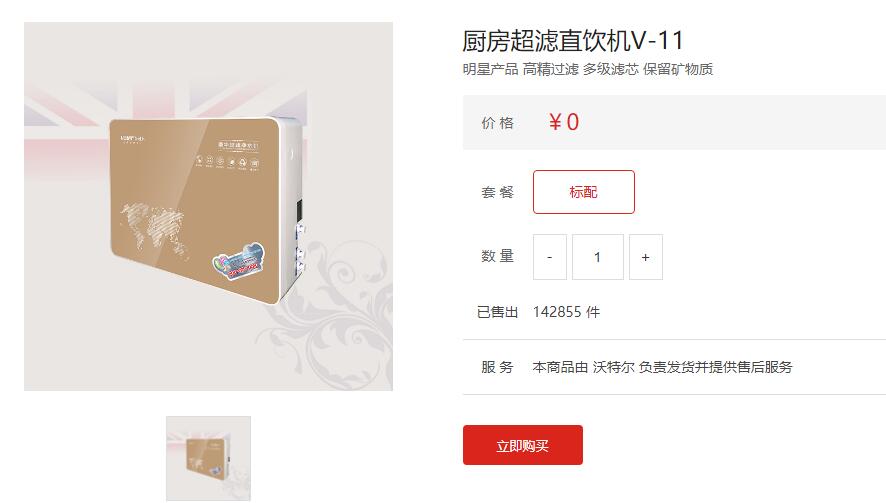
Task: Click the 数量 label
Action: [498, 256]
